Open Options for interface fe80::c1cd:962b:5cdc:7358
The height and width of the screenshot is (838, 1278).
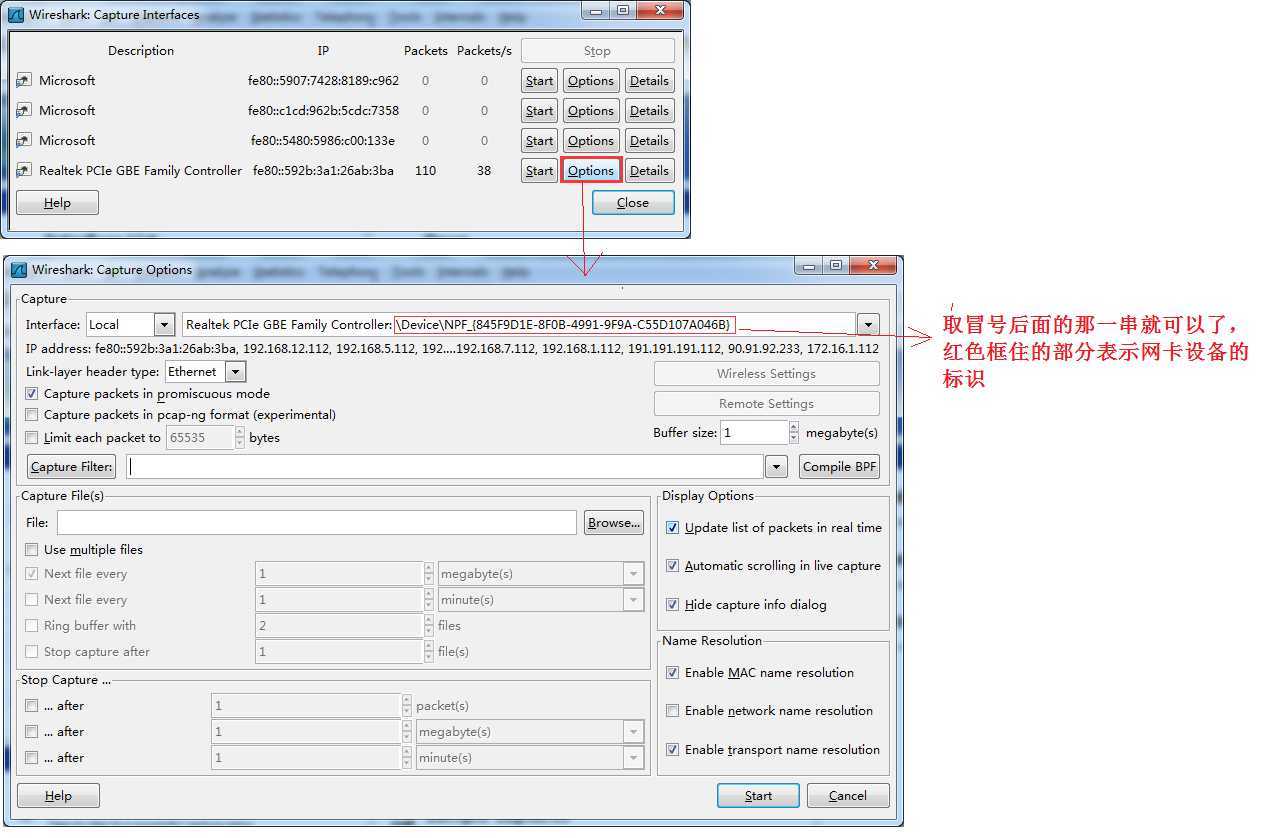[591, 111]
